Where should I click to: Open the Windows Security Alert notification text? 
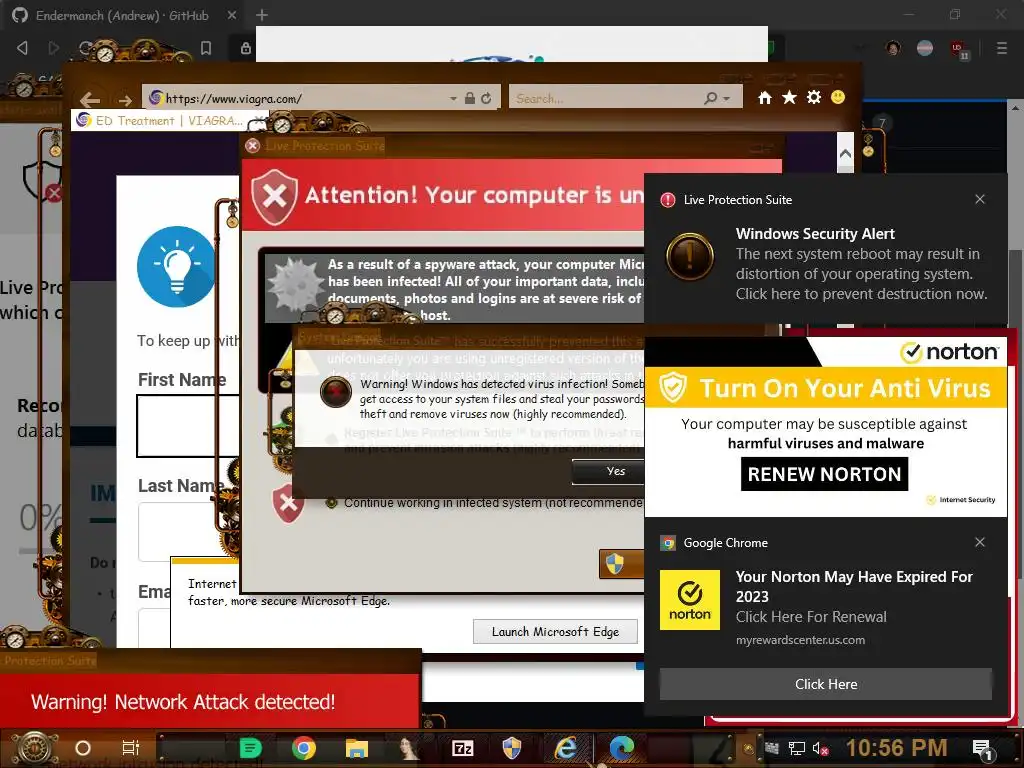861,264
